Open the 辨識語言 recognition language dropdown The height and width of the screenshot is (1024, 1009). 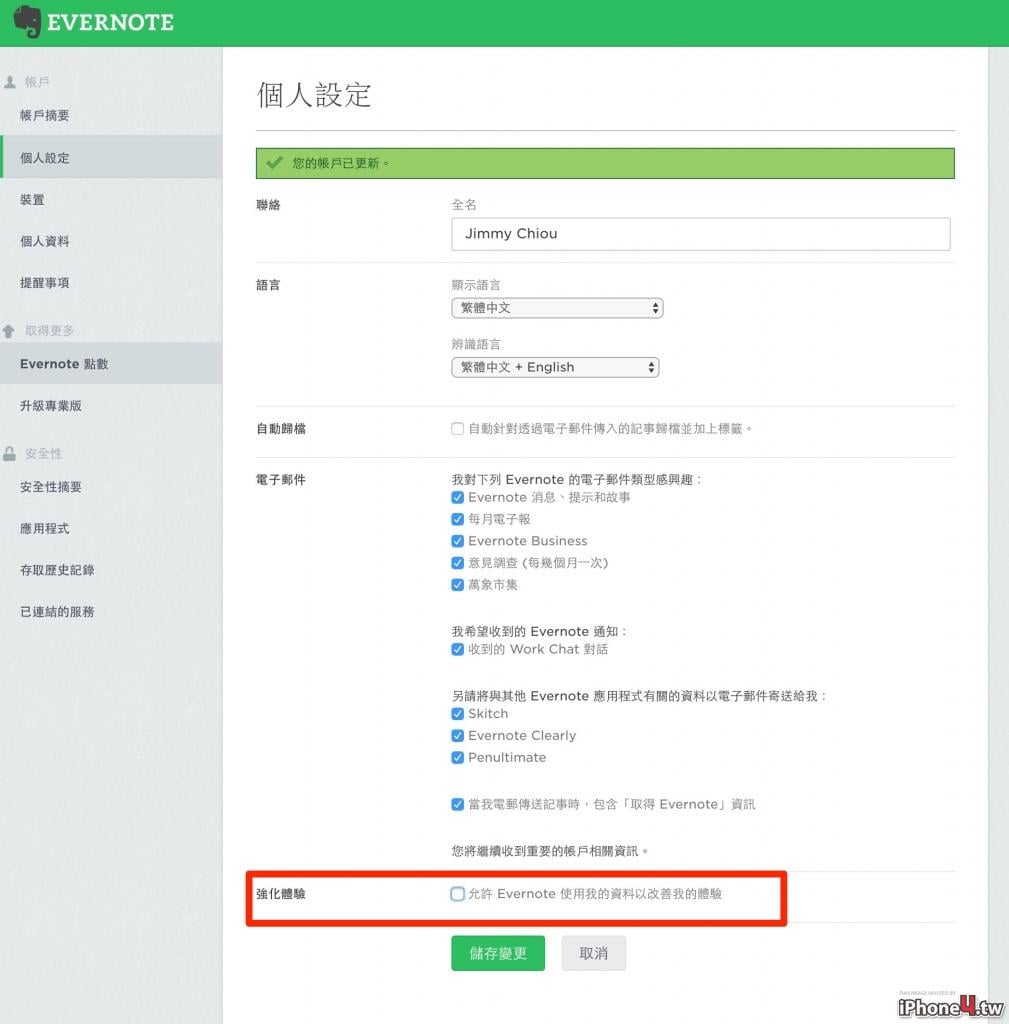click(555, 367)
